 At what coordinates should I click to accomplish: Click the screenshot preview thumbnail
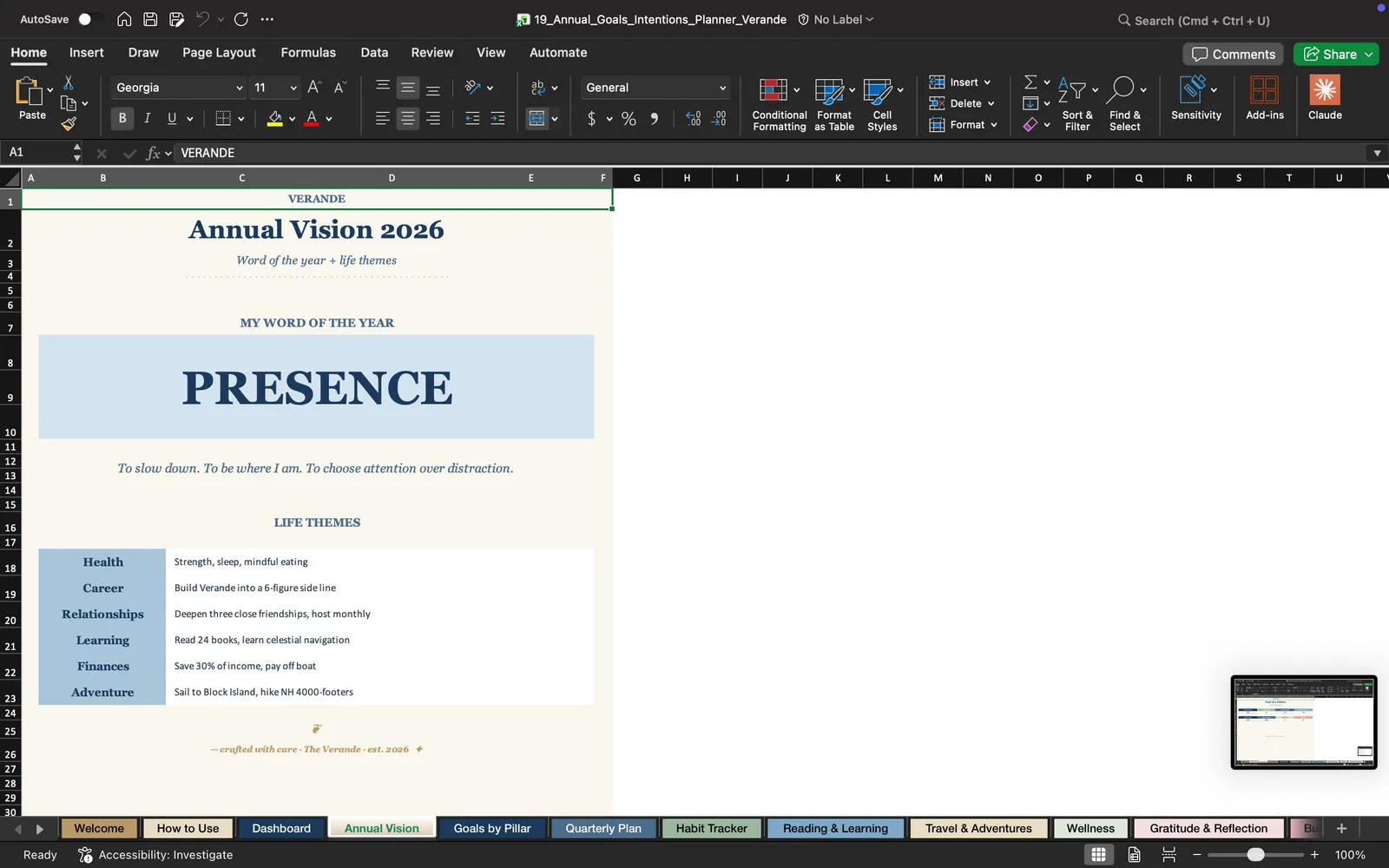[1304, 722]
